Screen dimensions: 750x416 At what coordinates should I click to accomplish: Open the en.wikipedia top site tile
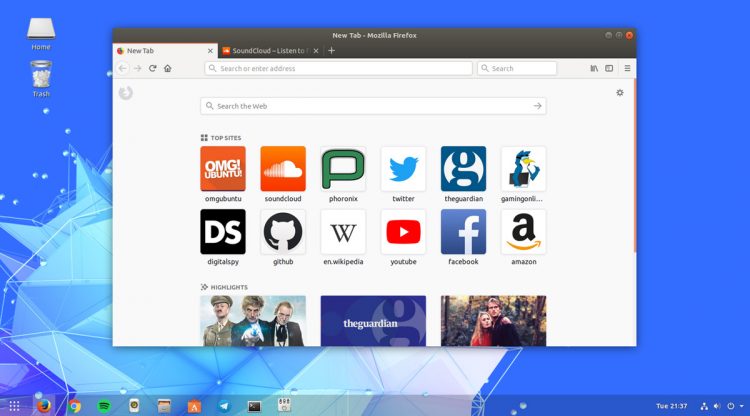coord(343,232)
